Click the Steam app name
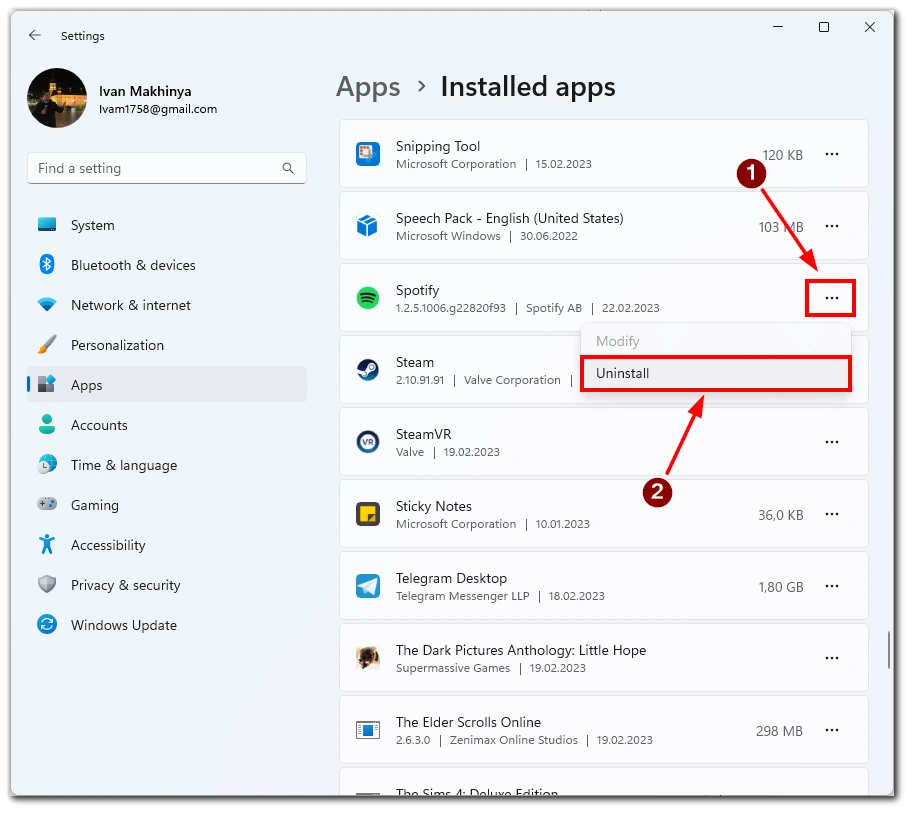This screenshot has width=912, height=814. [416, 363]
